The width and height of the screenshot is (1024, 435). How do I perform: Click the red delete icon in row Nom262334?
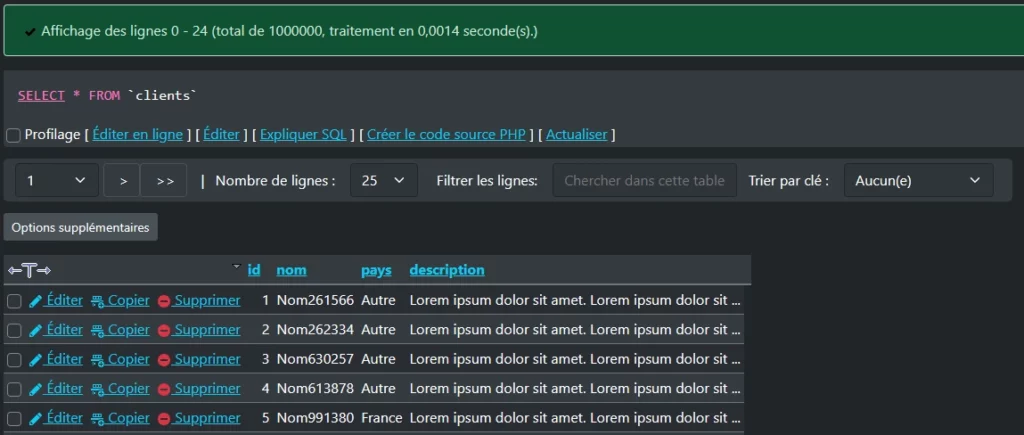164,331
